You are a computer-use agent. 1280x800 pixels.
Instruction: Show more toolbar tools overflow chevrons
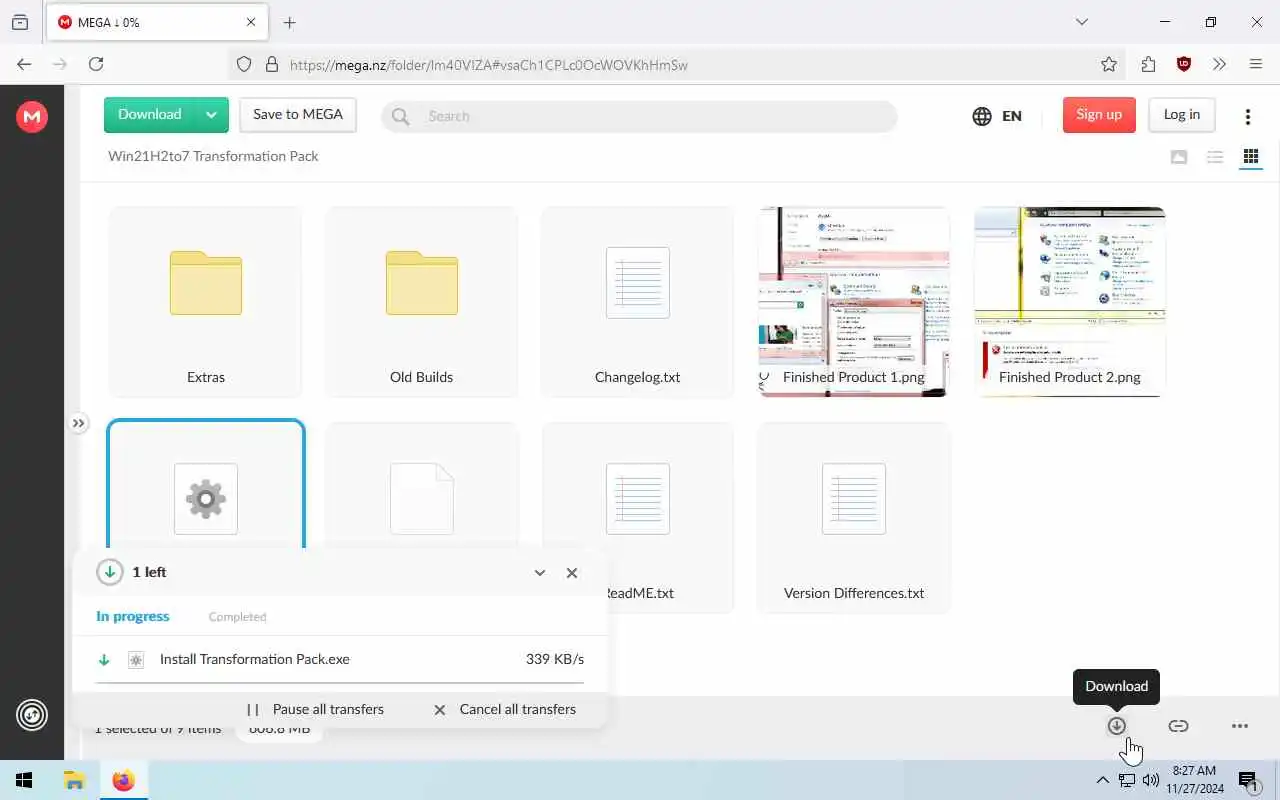(x=1219, y=64)
